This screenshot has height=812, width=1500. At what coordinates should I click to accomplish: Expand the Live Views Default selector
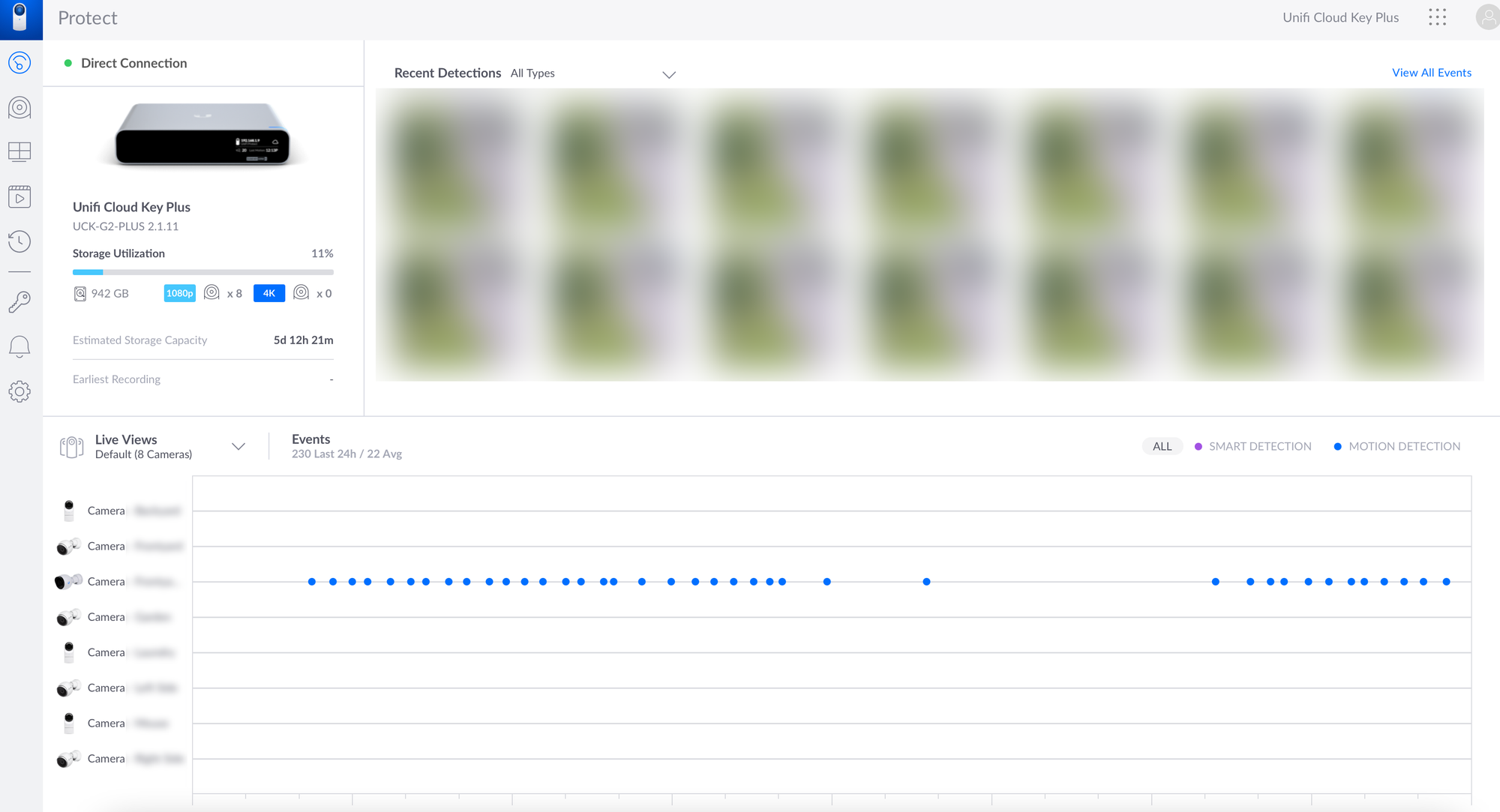(237, 446)
